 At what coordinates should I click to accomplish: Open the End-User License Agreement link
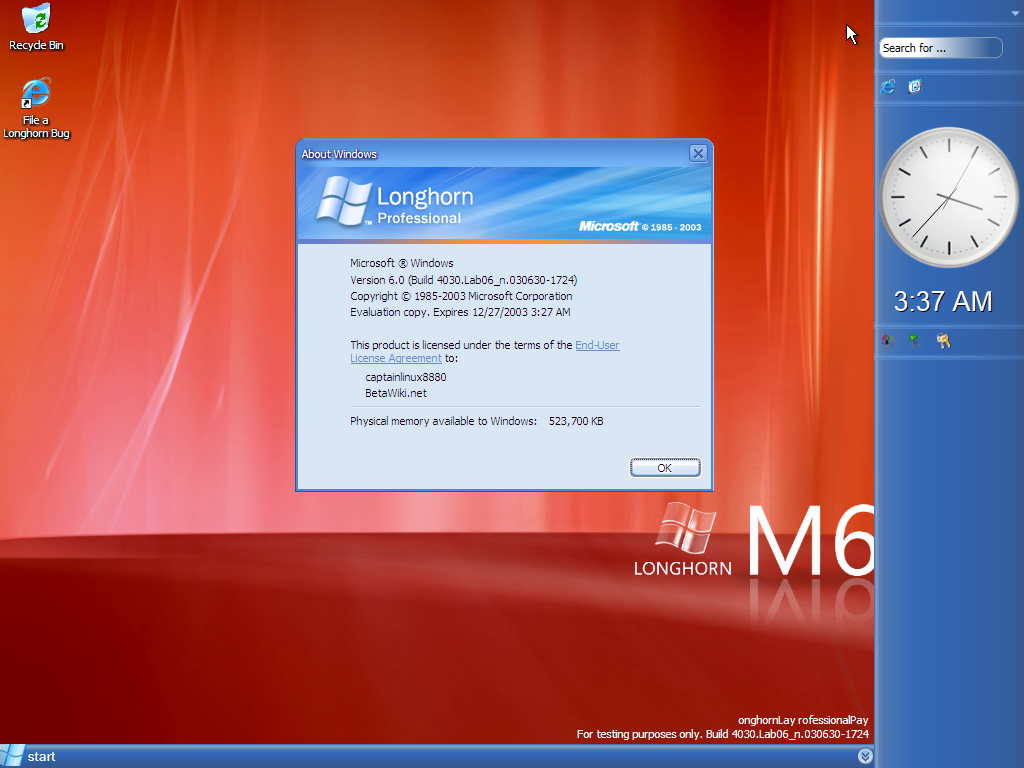[485, 351]
